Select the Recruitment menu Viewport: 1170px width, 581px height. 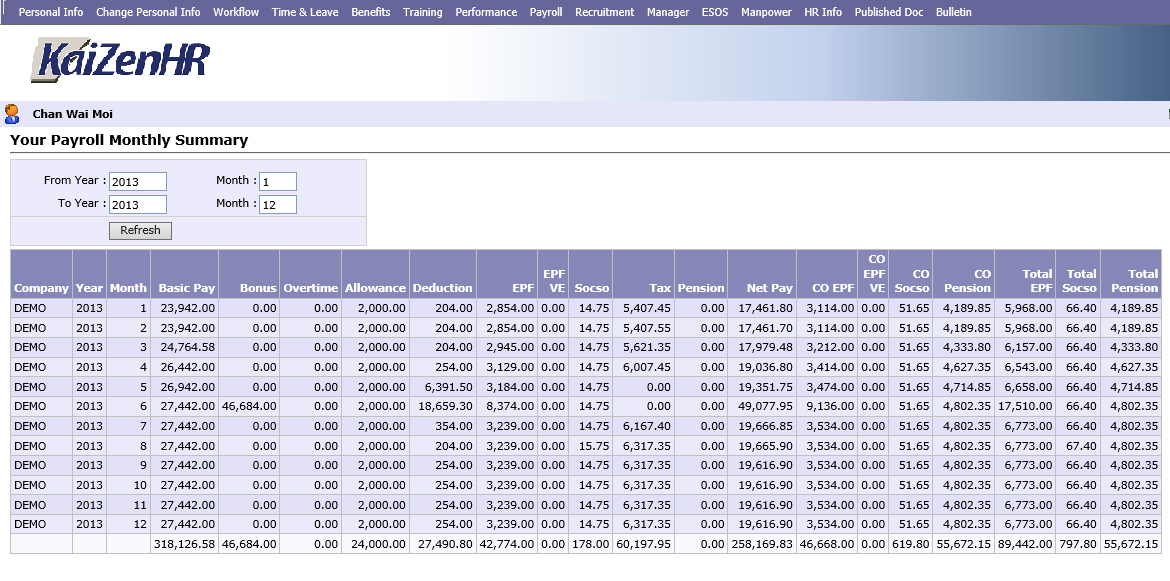pos(604,13)
